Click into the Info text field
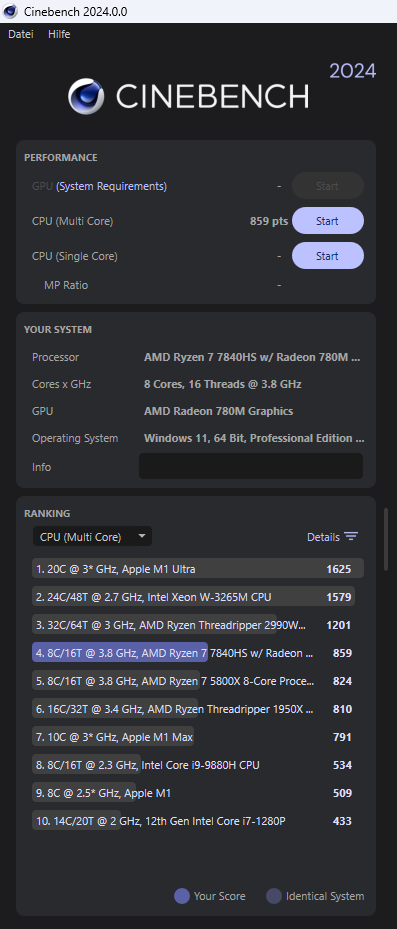The image size is (397, 929). (x=251, y=466)
